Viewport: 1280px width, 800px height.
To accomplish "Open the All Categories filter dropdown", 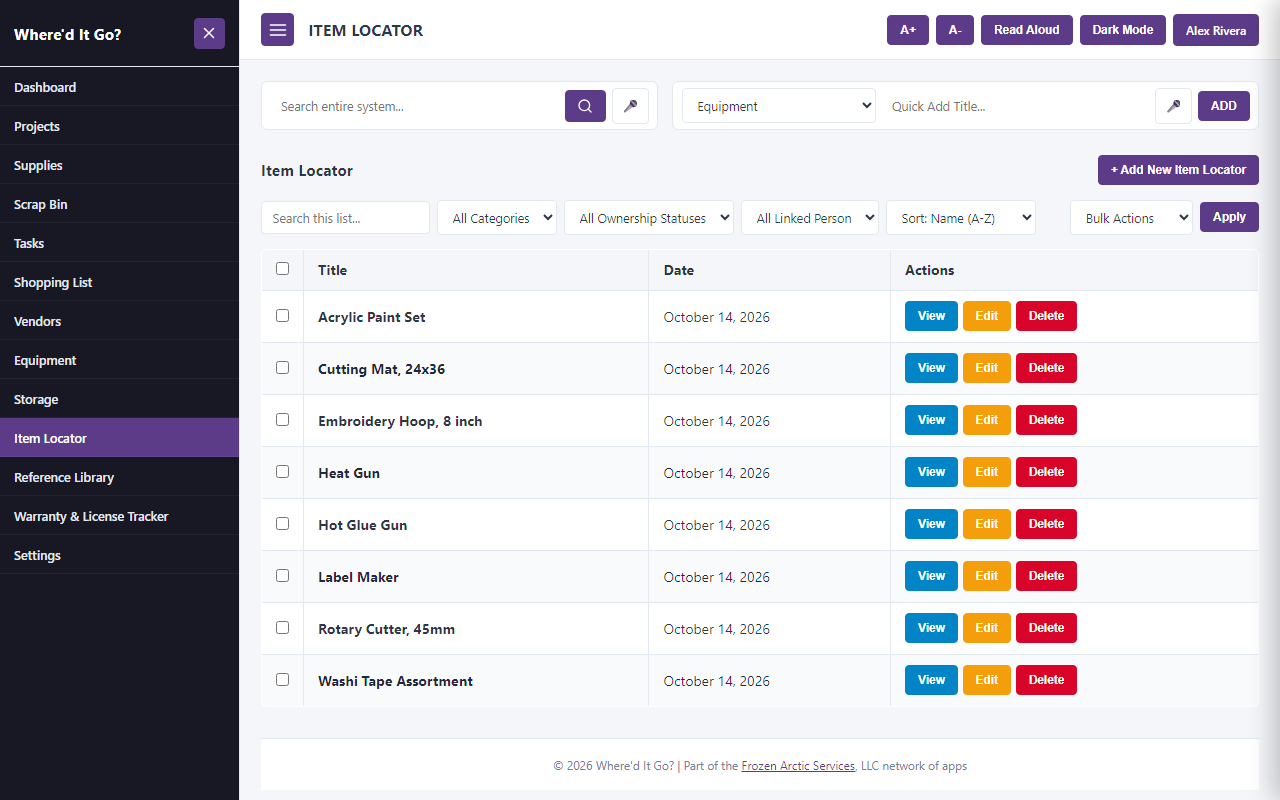I will click(x=497, y=218).
